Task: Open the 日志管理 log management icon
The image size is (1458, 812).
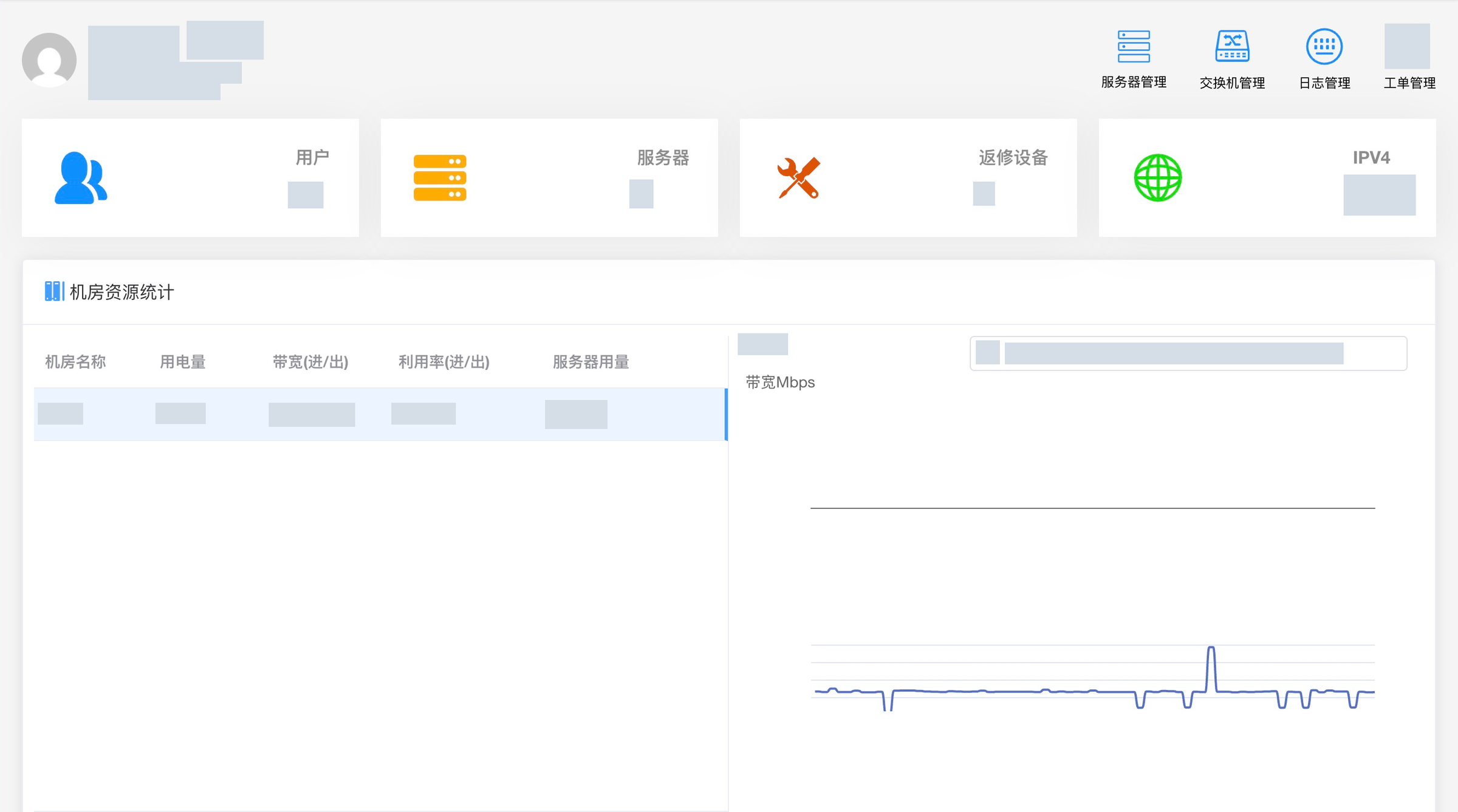Action: point(1324,47)
